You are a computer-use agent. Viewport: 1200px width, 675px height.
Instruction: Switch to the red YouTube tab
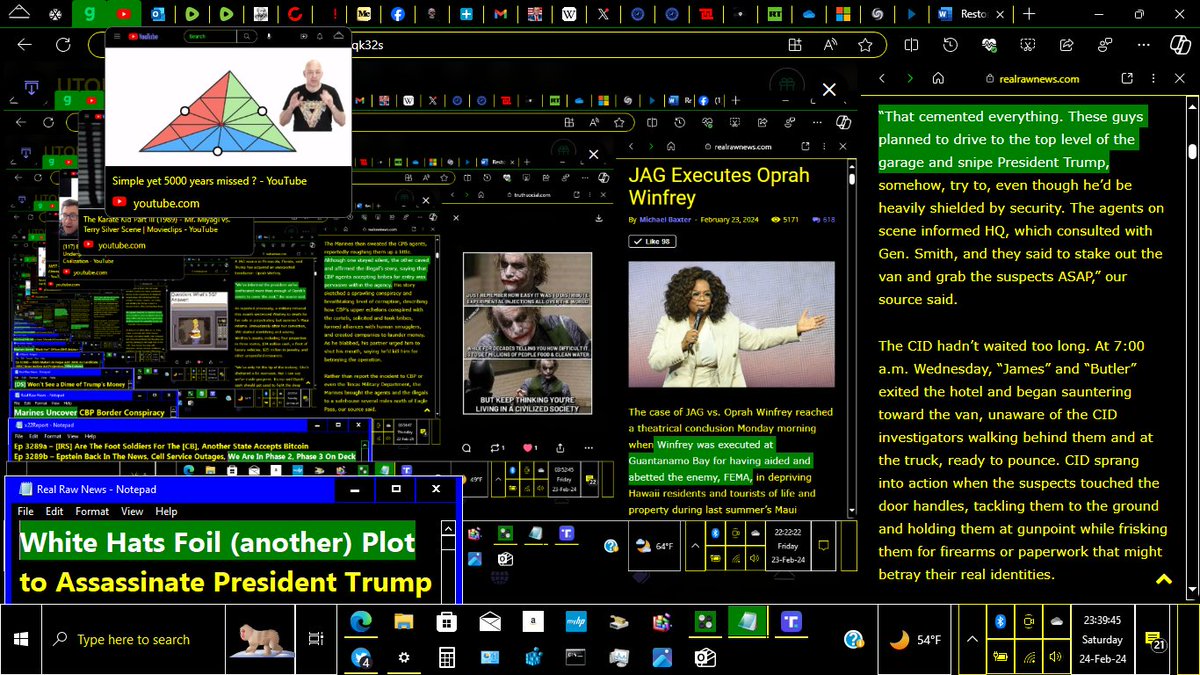click(x=124, y=15)
